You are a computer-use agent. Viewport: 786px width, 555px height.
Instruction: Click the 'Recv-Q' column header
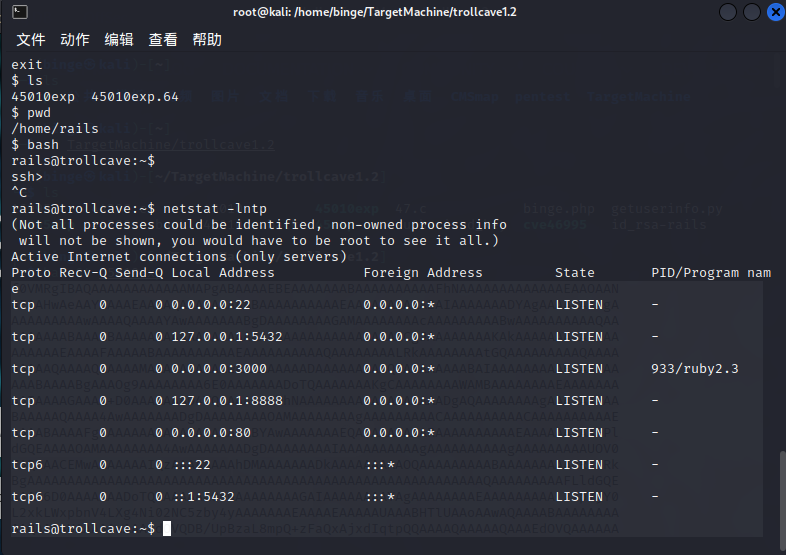(x=83, y=273)
